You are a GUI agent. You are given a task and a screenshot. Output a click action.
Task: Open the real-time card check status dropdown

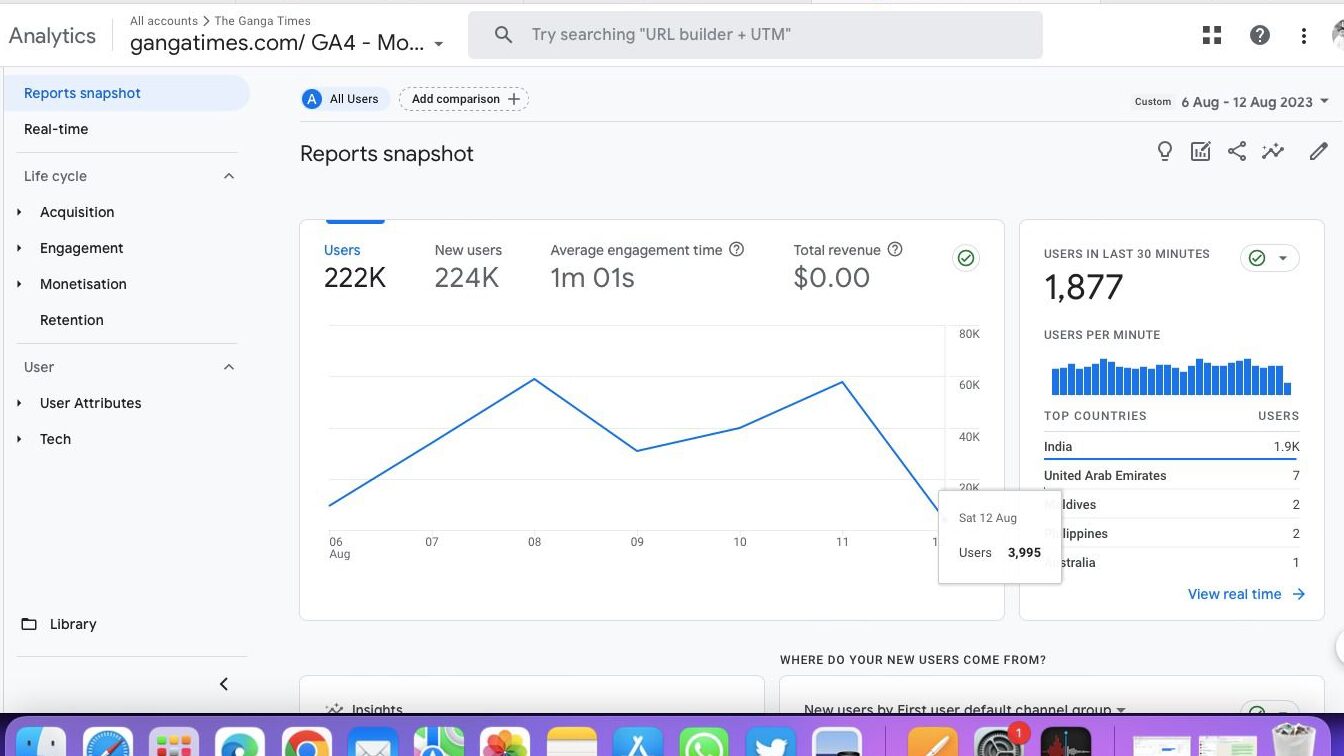pyautogui.click(x=1270, y=258)
